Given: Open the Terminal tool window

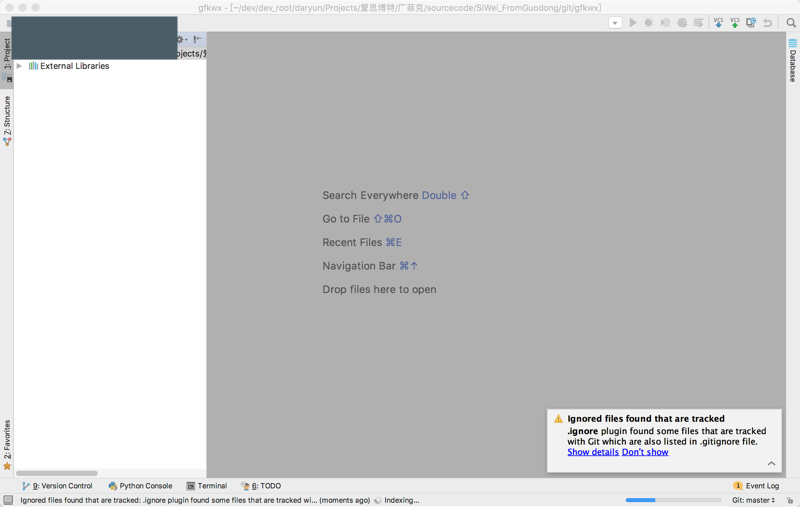Looking at the screenshot, I should (x=207, y=486).
